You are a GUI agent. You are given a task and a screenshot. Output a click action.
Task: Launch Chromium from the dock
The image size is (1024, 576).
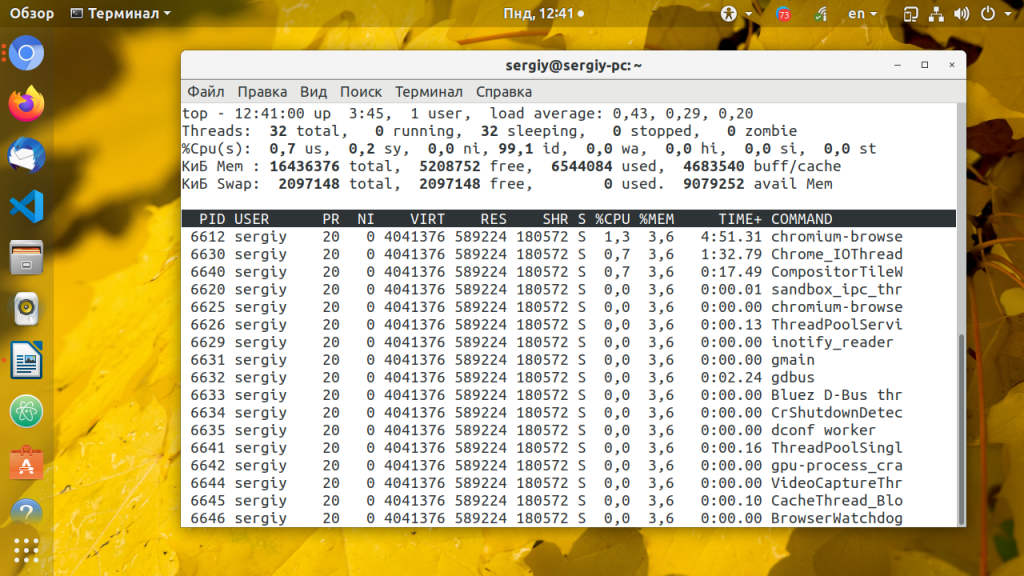click(26, 53)
